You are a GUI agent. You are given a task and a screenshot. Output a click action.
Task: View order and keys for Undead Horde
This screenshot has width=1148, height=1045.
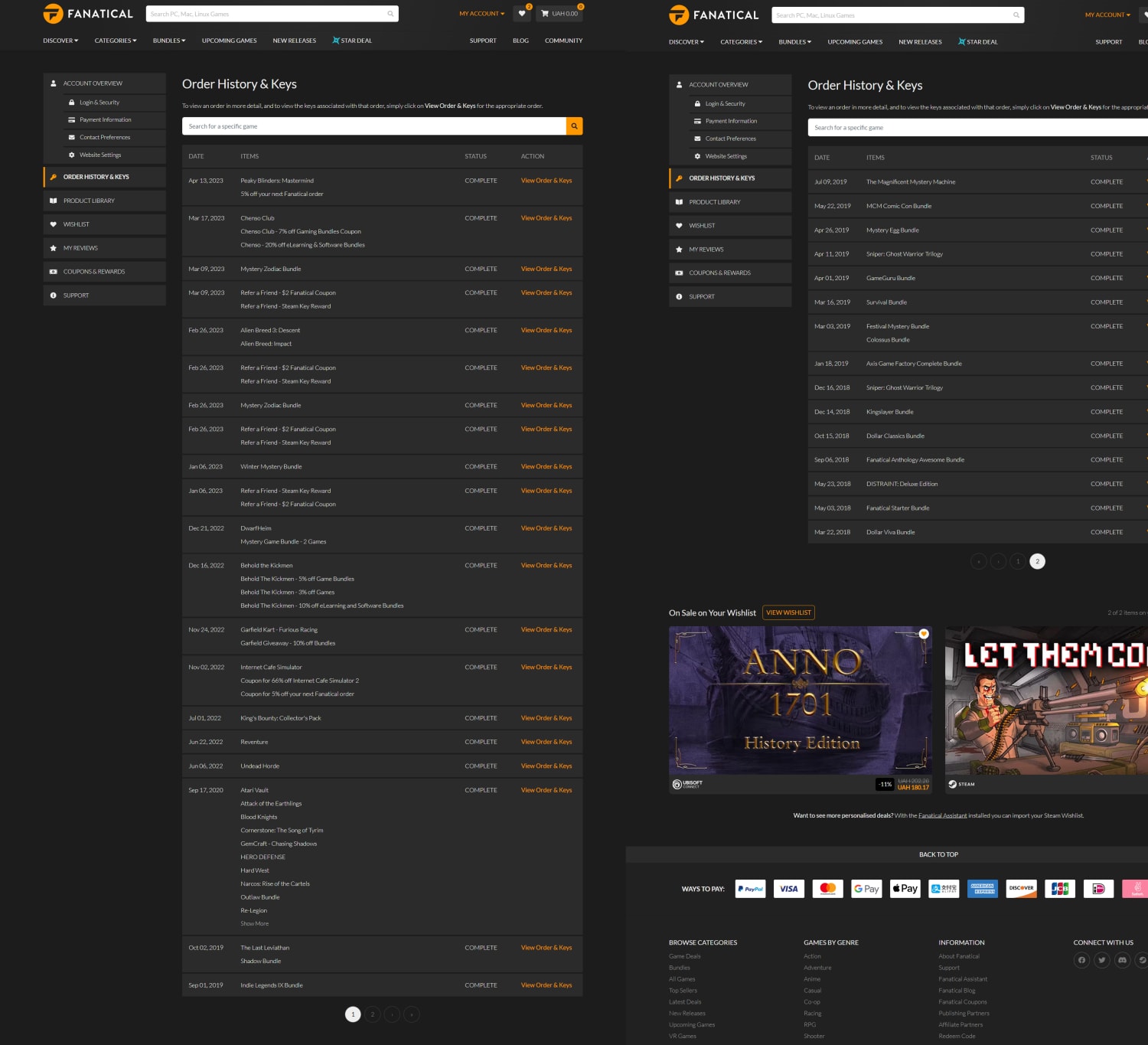[x=546, y=766]
